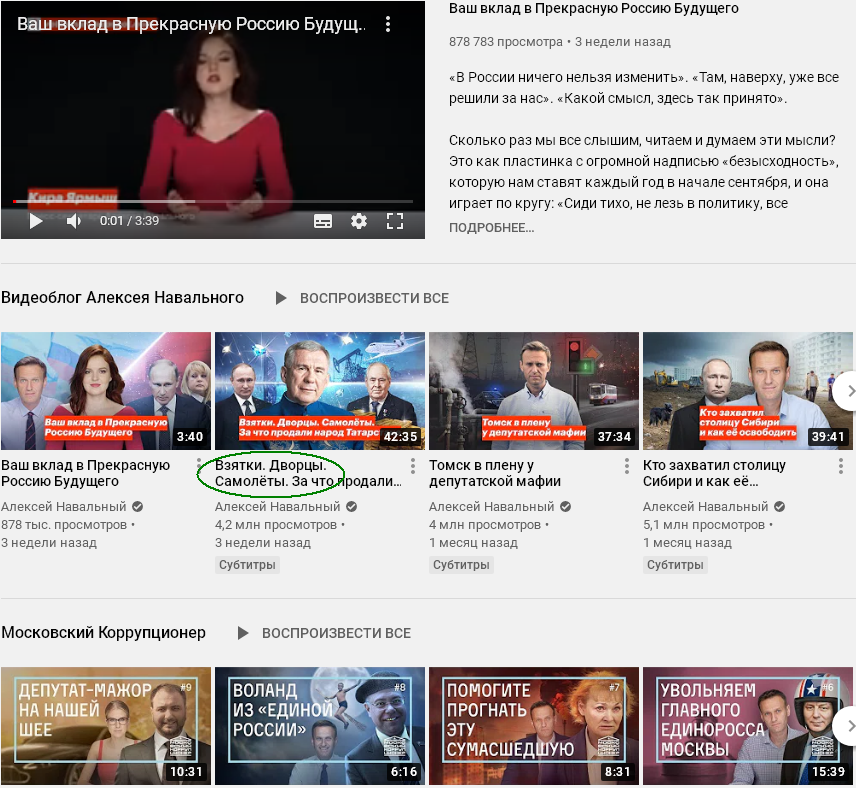Open thumbnail Взятки. Дворцы. Самолёты
The height and width of the screenshot is (788, 856).
pyautogui.click(x=320, y=391)
